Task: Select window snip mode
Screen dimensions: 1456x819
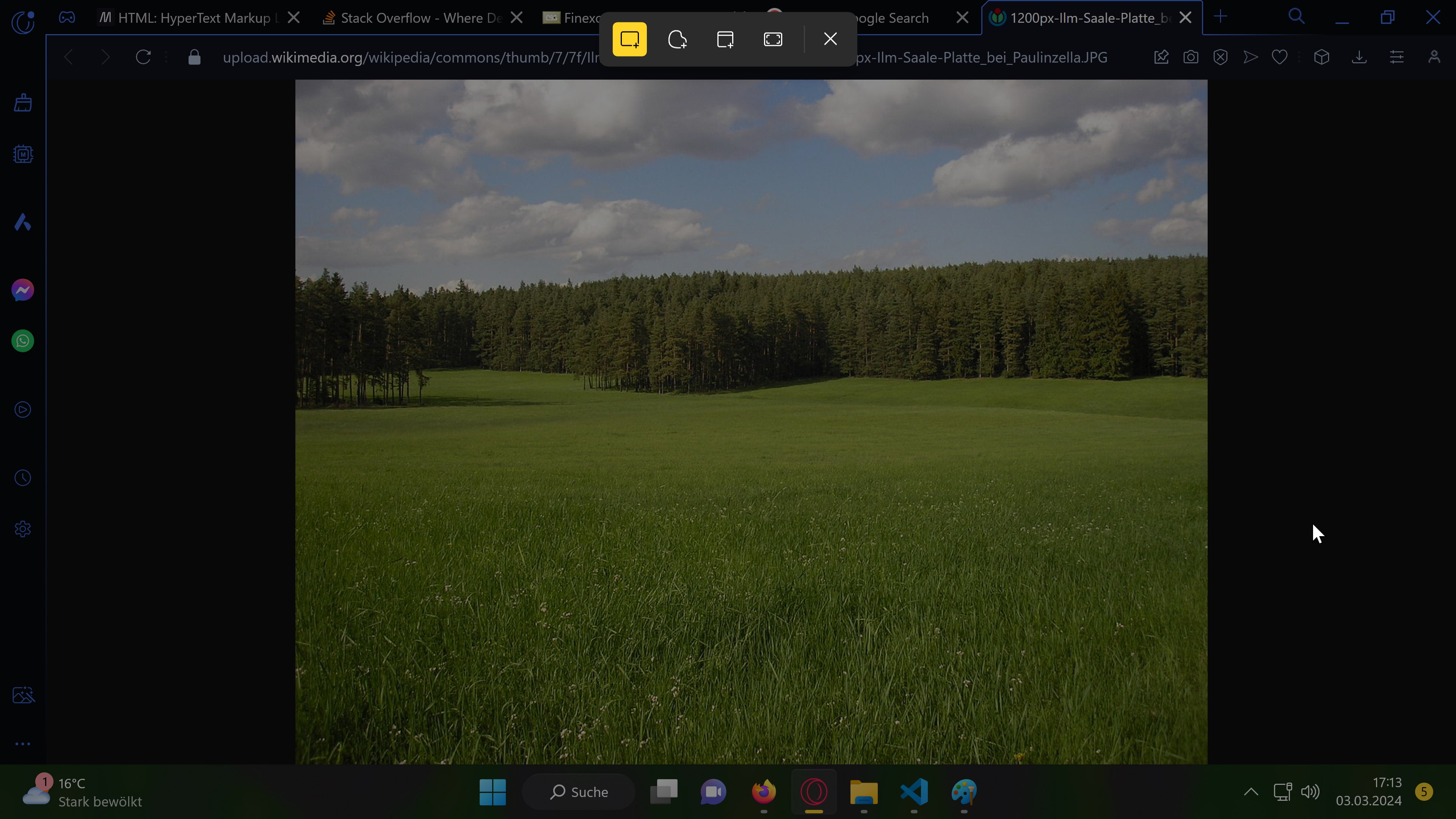Action: [x=725, y=39]
